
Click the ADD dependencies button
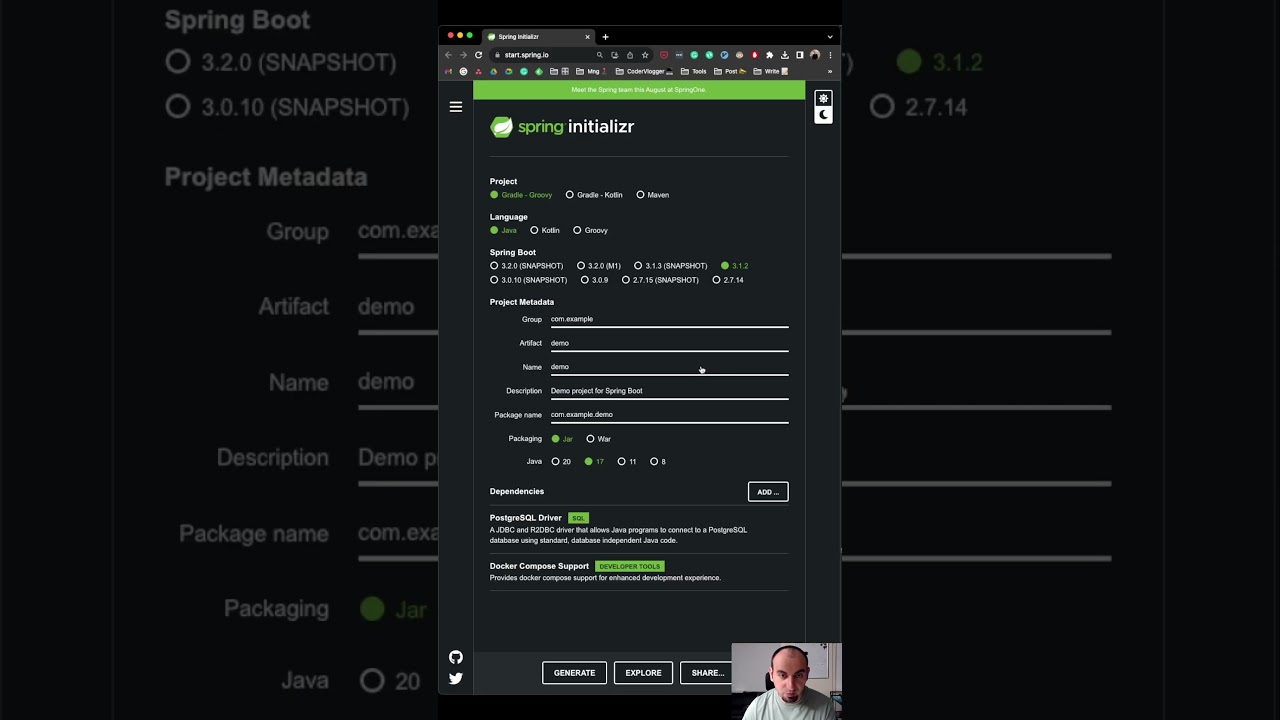tap(768, 492)
